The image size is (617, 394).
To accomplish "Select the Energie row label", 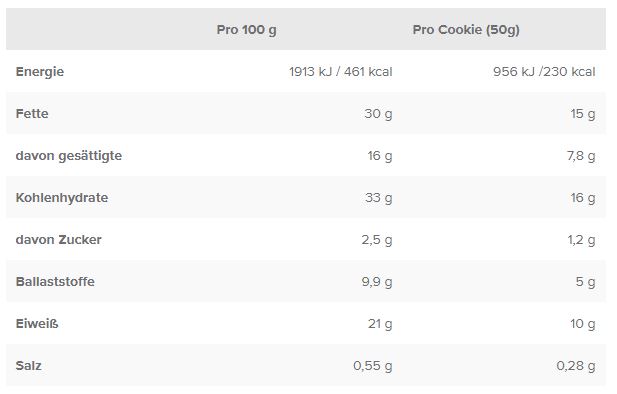I will point(40,72).
